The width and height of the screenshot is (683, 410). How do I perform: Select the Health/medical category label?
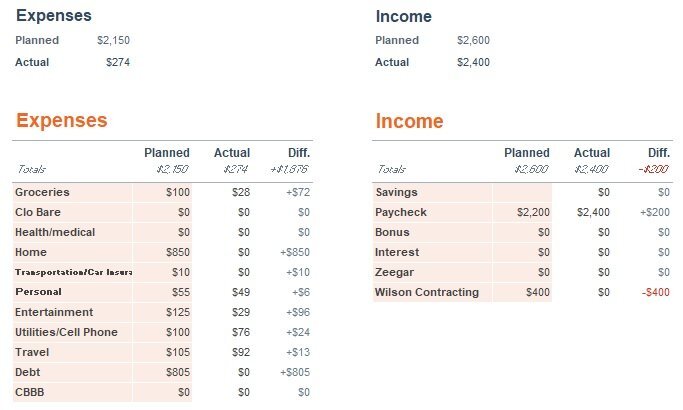55,232
